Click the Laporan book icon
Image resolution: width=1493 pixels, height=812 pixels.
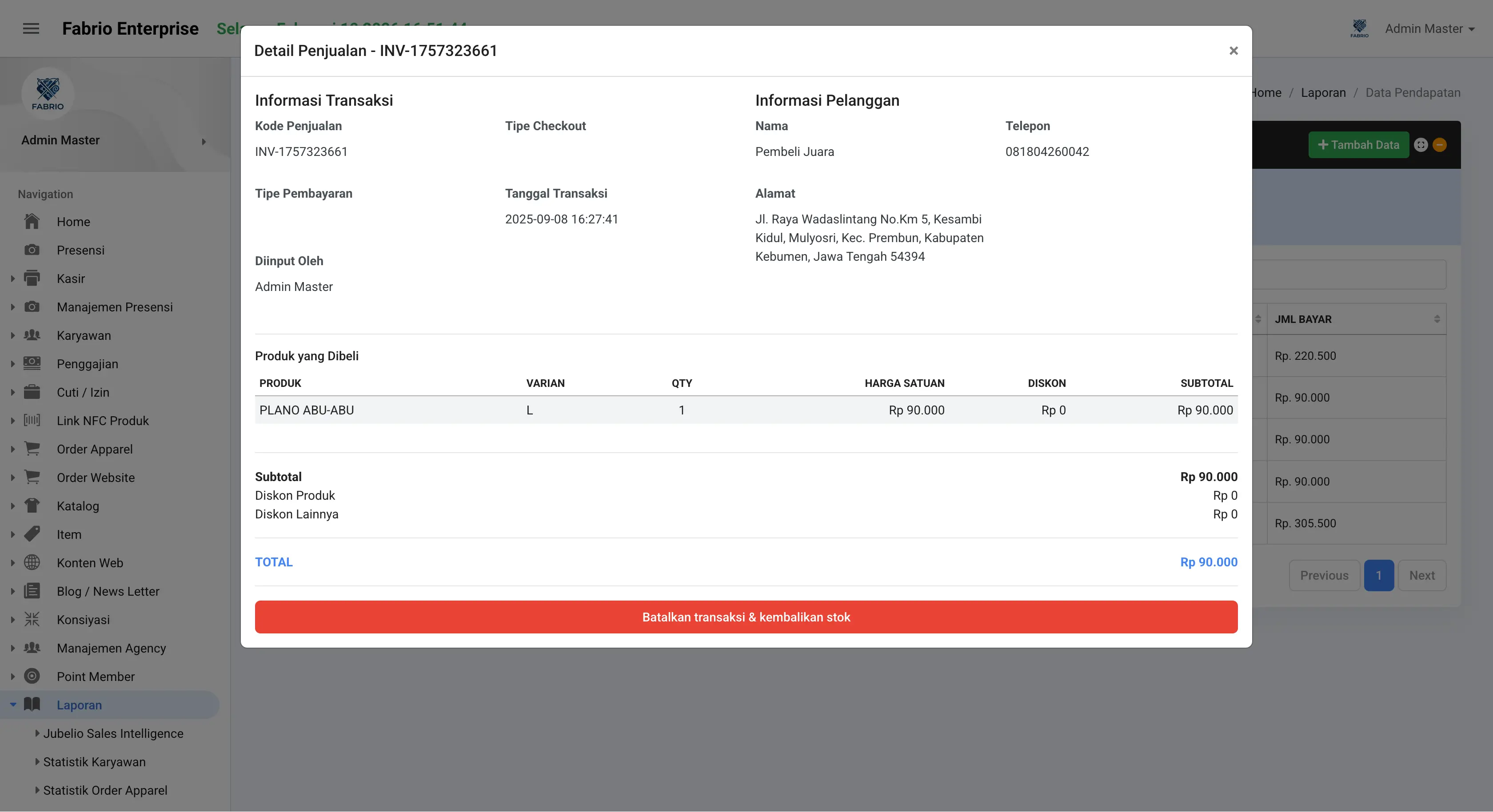[x=32, y=704]
